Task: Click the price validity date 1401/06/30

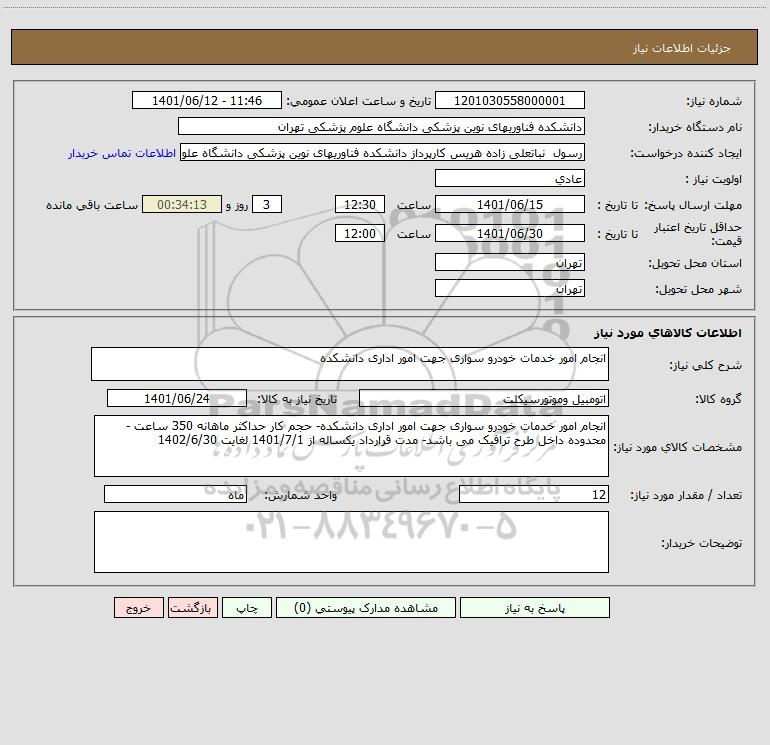Action: [510, 233]
